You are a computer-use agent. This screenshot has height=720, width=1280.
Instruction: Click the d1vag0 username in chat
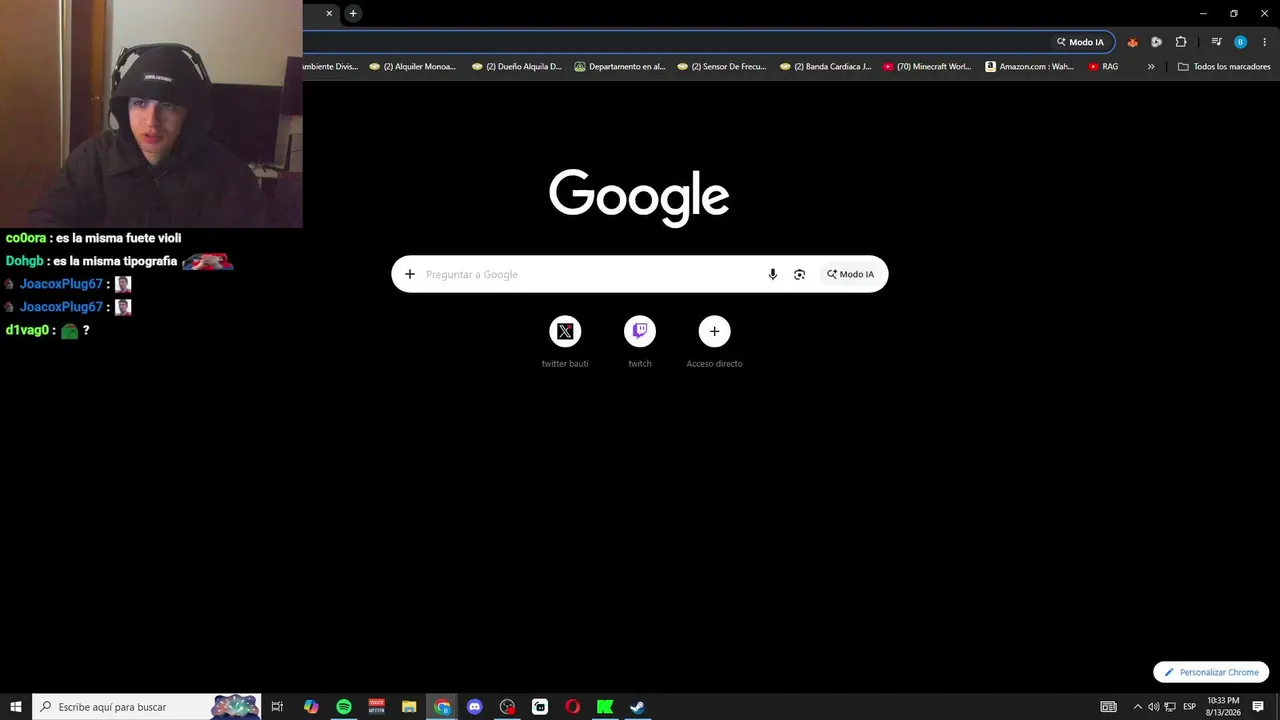tap(27, 330)
